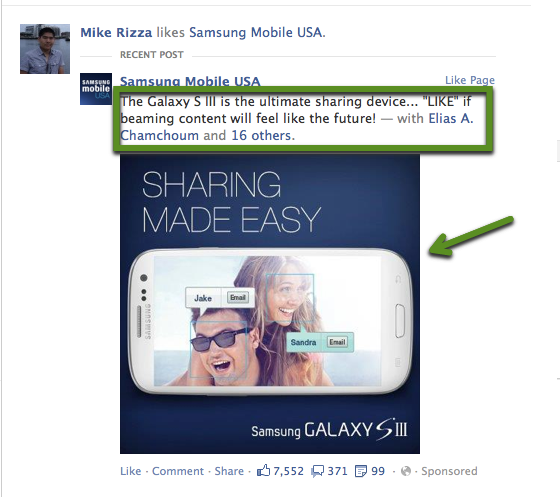The width and height of the screenshot is (560, 497).
Task: Open Samsung Mobile USA page logo
Action: (96, 89)
